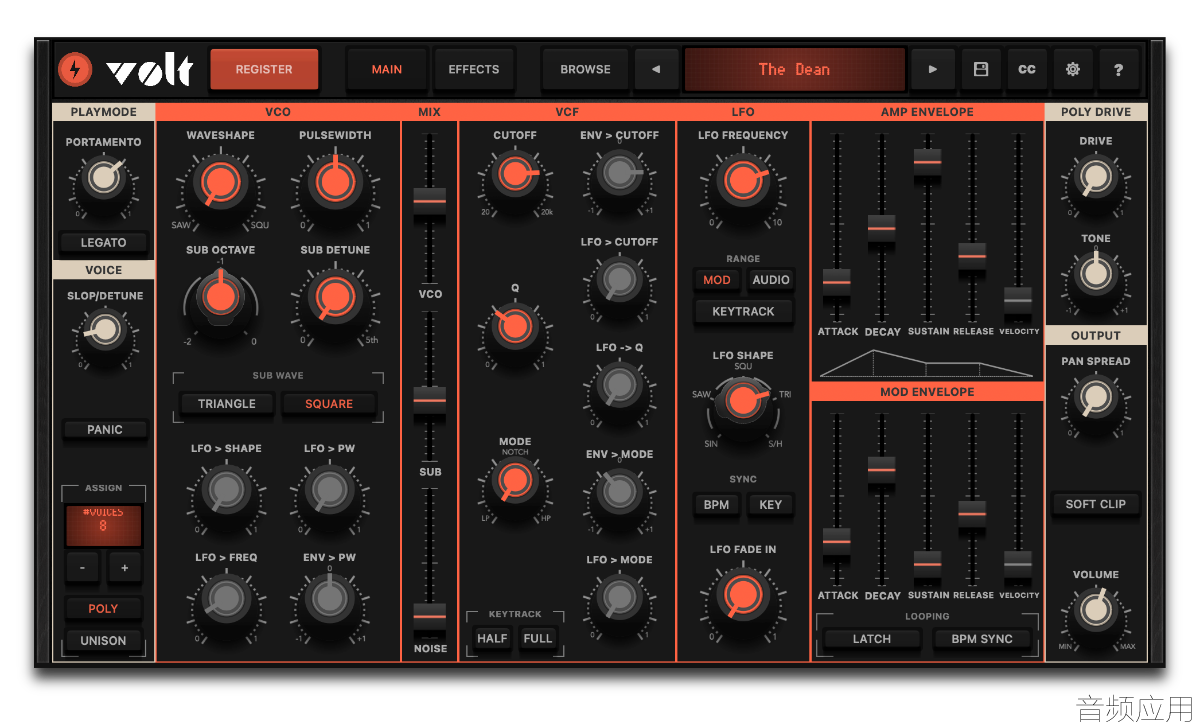
Task: Click the LFO > CUTOFF knob
Action: tap(619, 280)
